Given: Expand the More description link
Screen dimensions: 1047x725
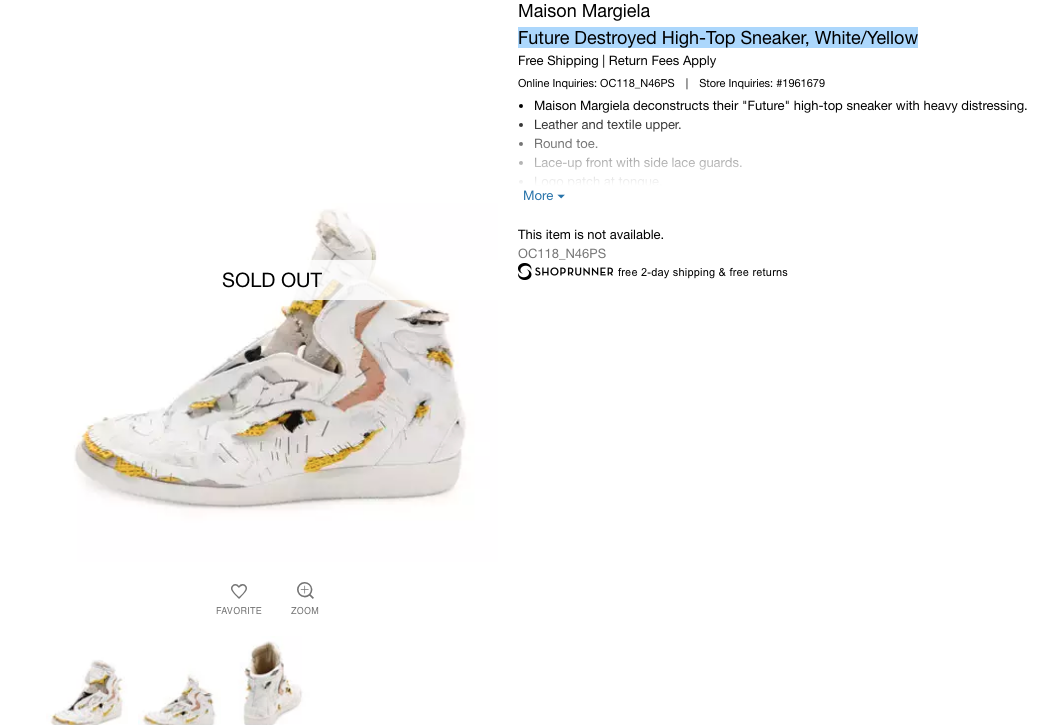Looking at the screenshot, I should pos(543,196).
